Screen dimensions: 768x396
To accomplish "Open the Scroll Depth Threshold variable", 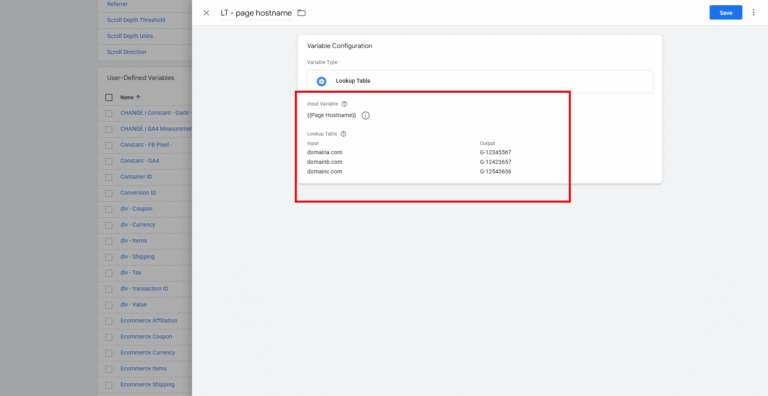I will click(136, 20).
